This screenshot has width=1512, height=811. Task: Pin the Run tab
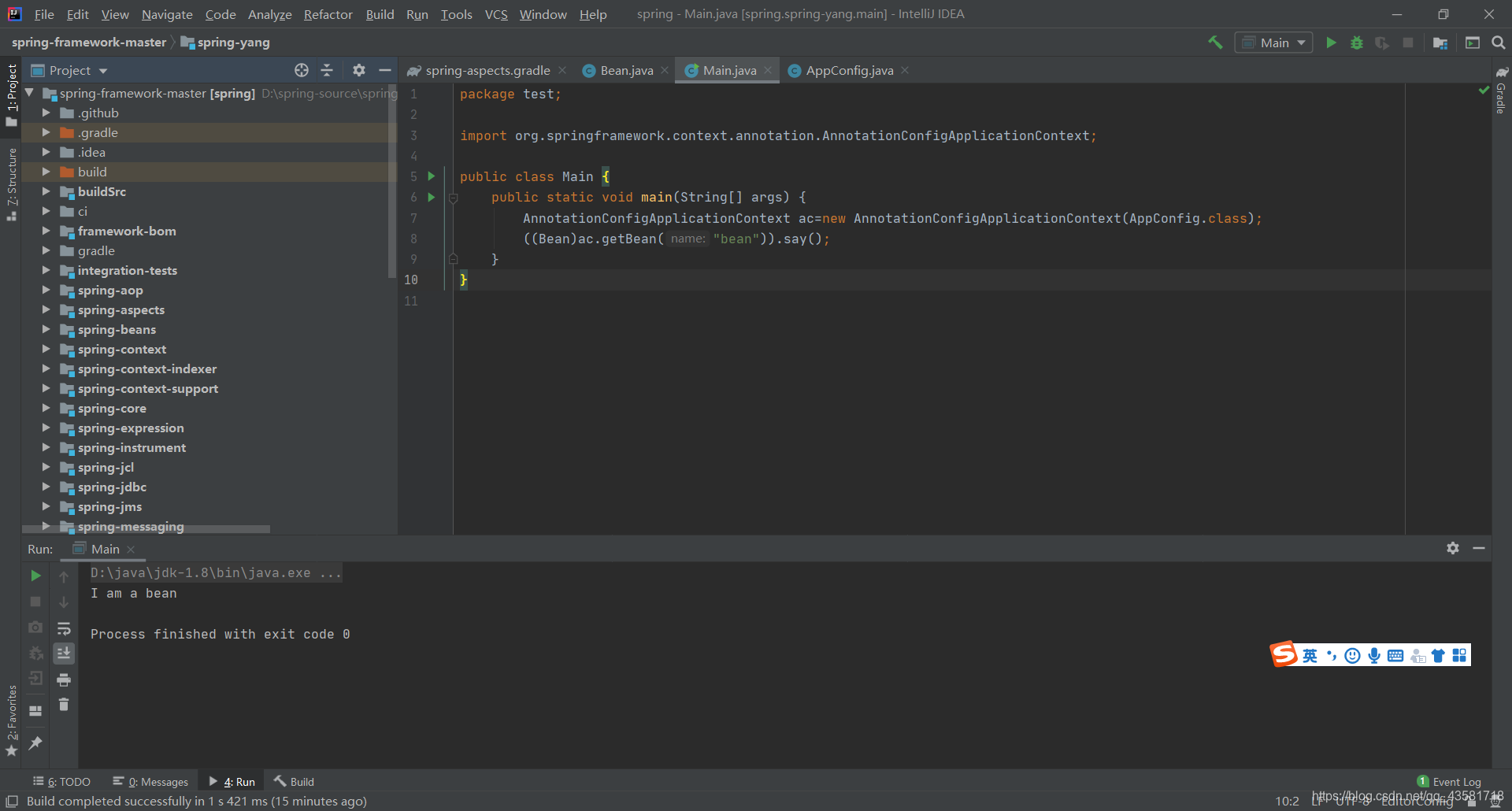[x=35, y=742]
